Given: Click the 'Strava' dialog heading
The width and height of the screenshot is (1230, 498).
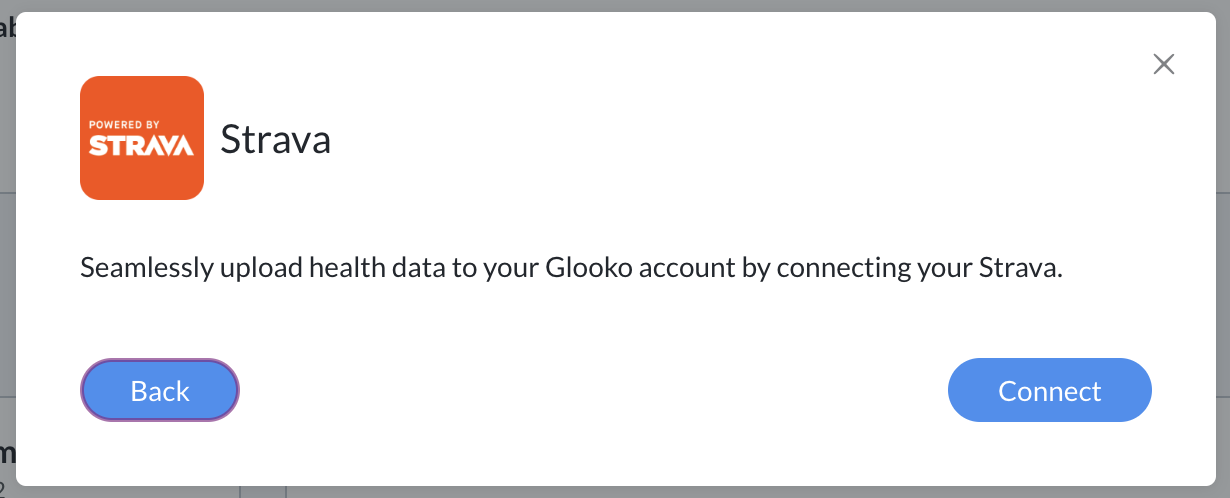Looking at the screenshot, I should click(275, 139).
